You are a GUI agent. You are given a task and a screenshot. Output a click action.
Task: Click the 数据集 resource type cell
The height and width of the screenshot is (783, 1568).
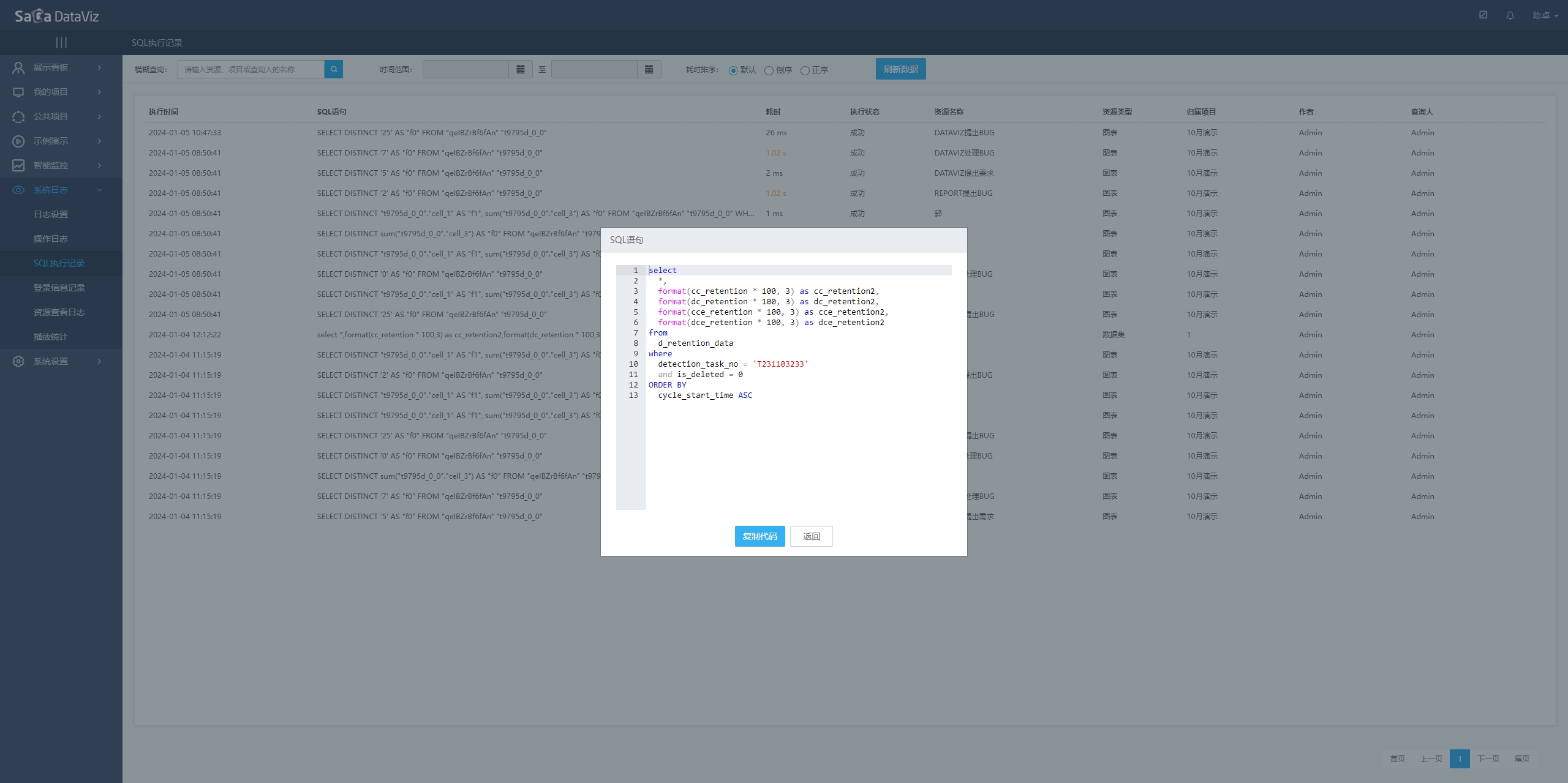coord(1114,334)
